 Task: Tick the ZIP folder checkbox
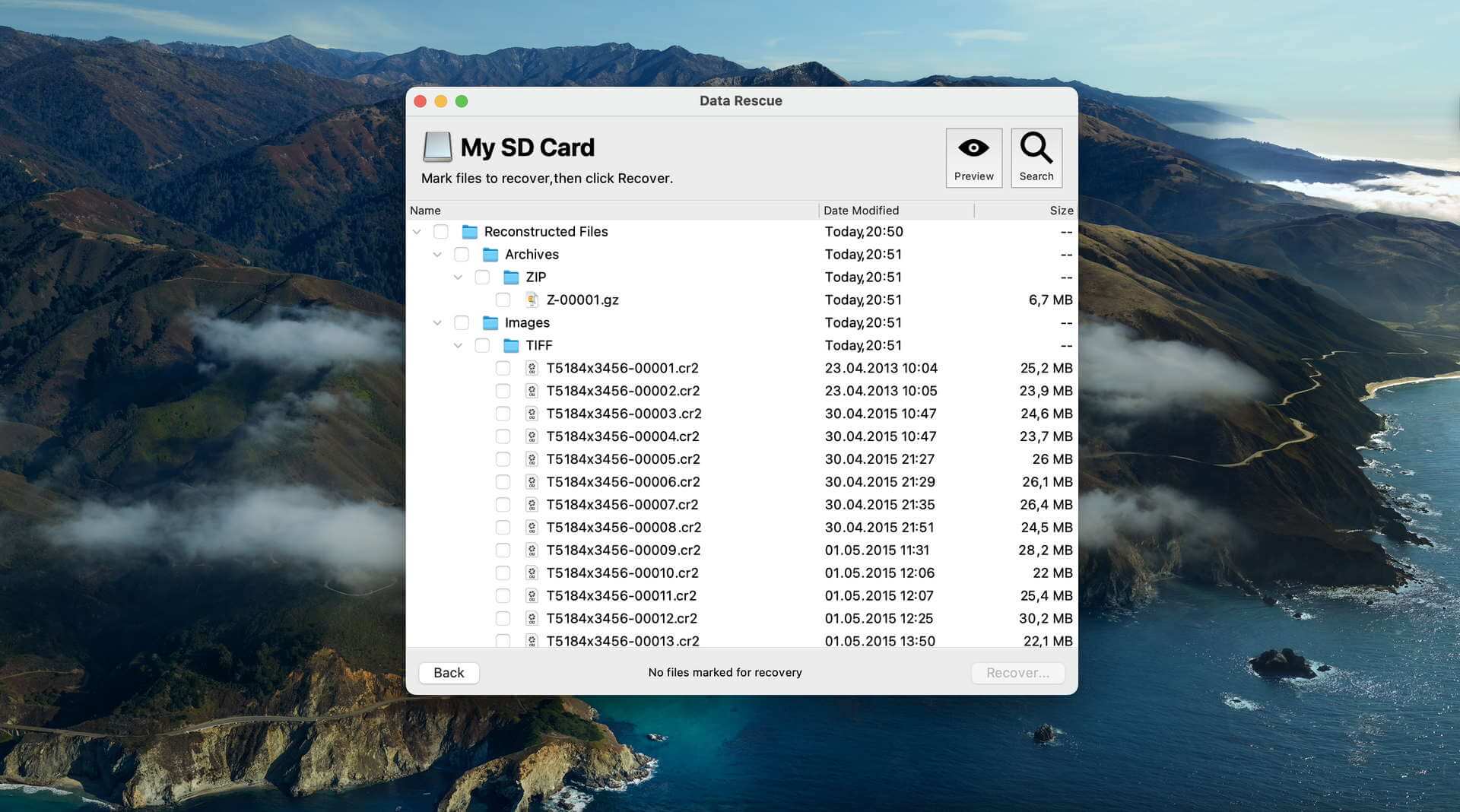tap(482, 278)
